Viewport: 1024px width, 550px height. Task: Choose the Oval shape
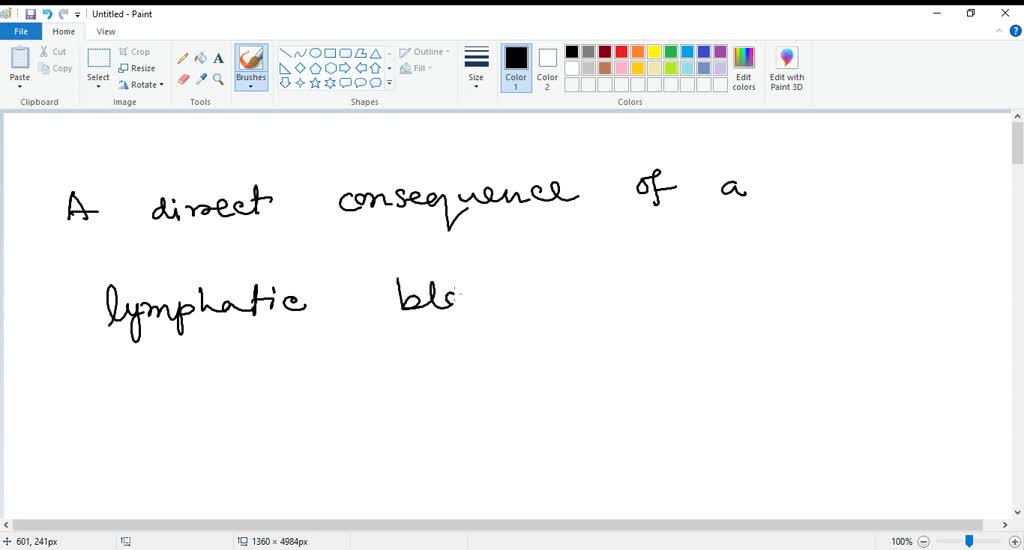(315, 53)
